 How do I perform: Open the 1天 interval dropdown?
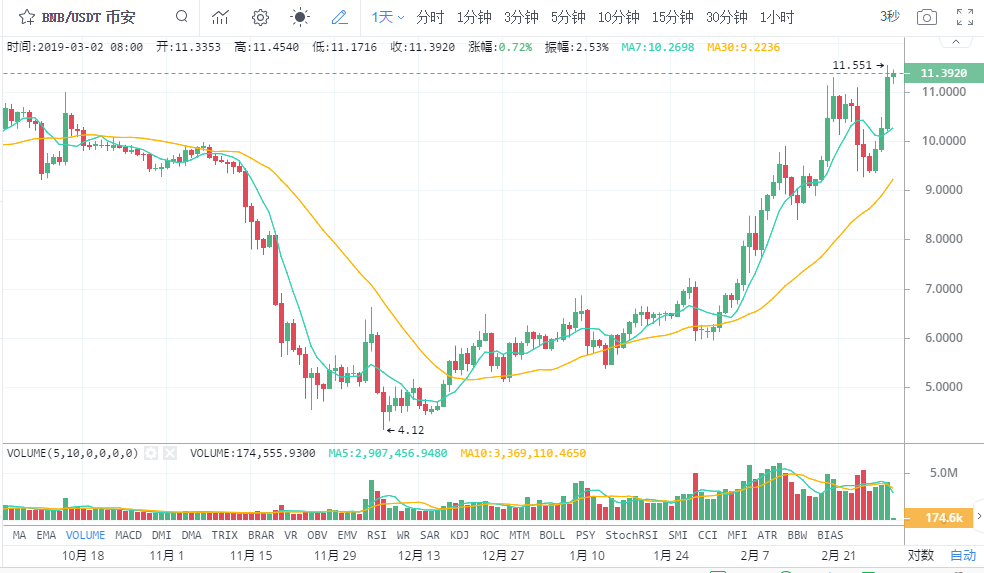(x=387, y=17)
